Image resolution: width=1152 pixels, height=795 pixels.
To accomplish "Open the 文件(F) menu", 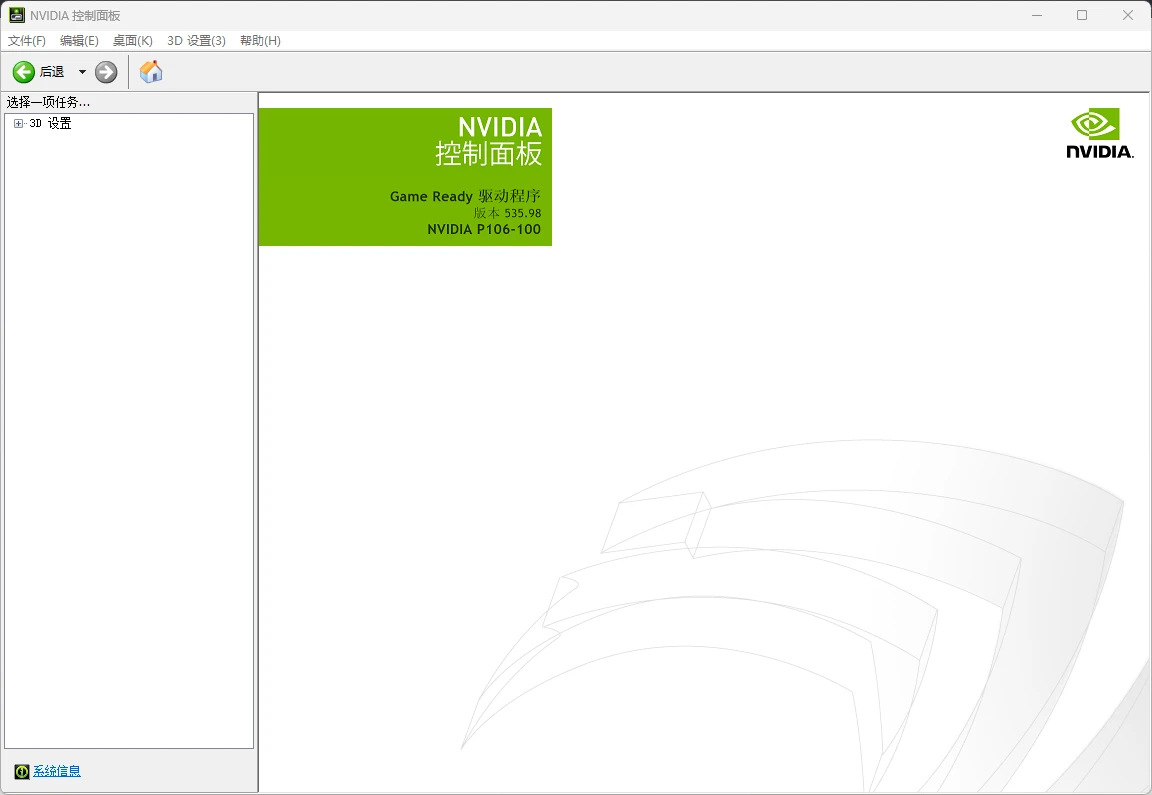I will 26,40.
